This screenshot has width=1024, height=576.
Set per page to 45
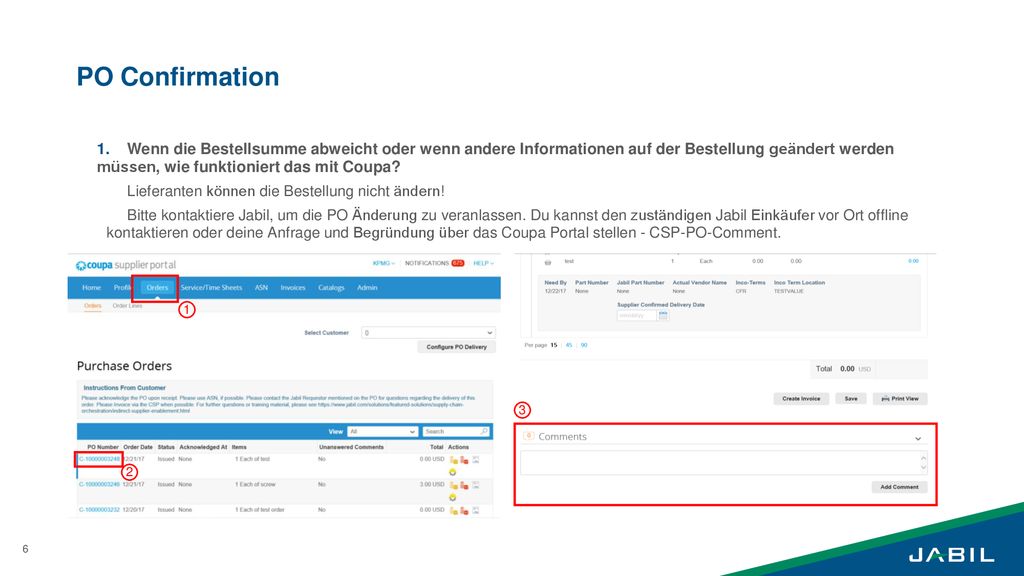click(569, 345)
